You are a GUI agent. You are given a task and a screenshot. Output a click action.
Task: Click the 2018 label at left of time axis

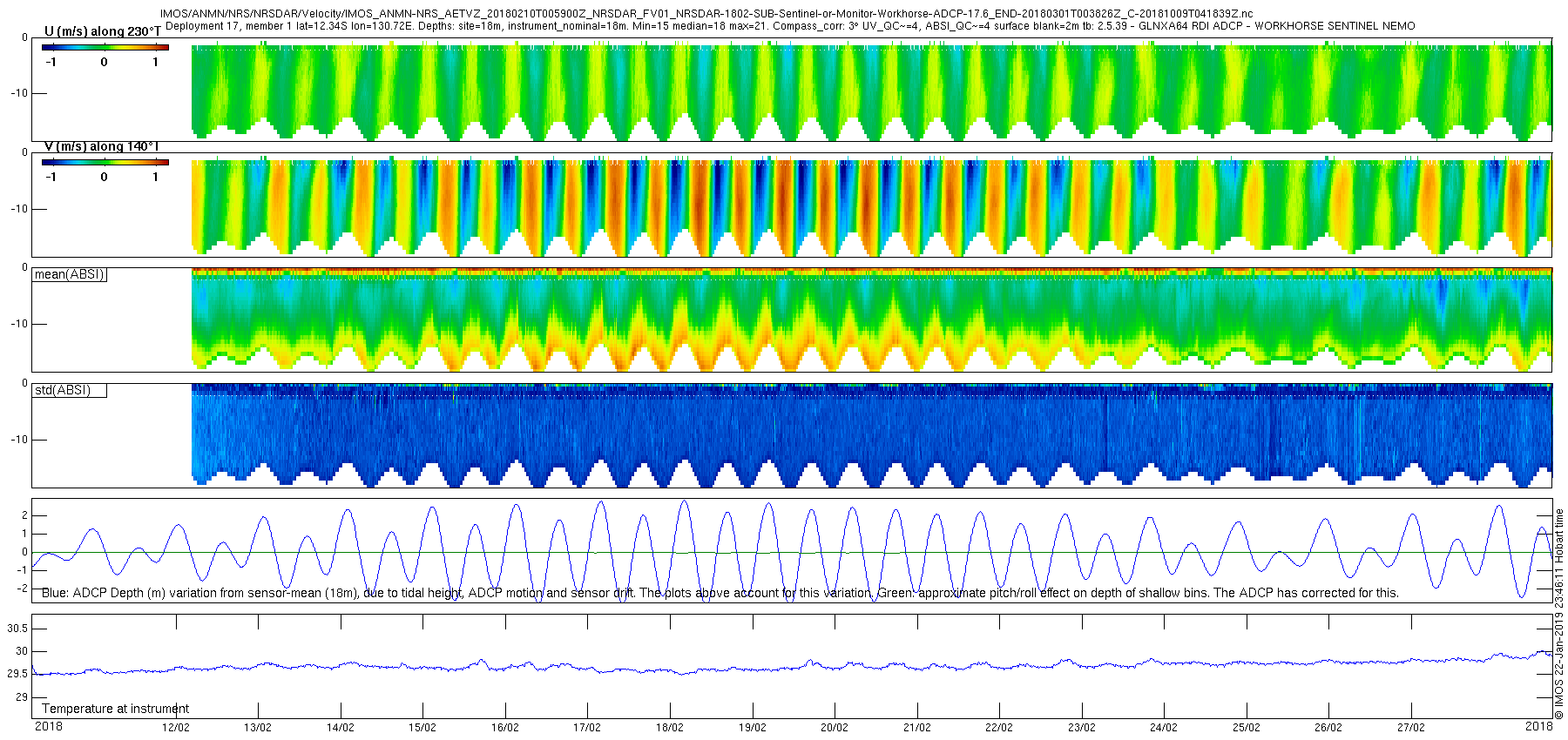49,726
